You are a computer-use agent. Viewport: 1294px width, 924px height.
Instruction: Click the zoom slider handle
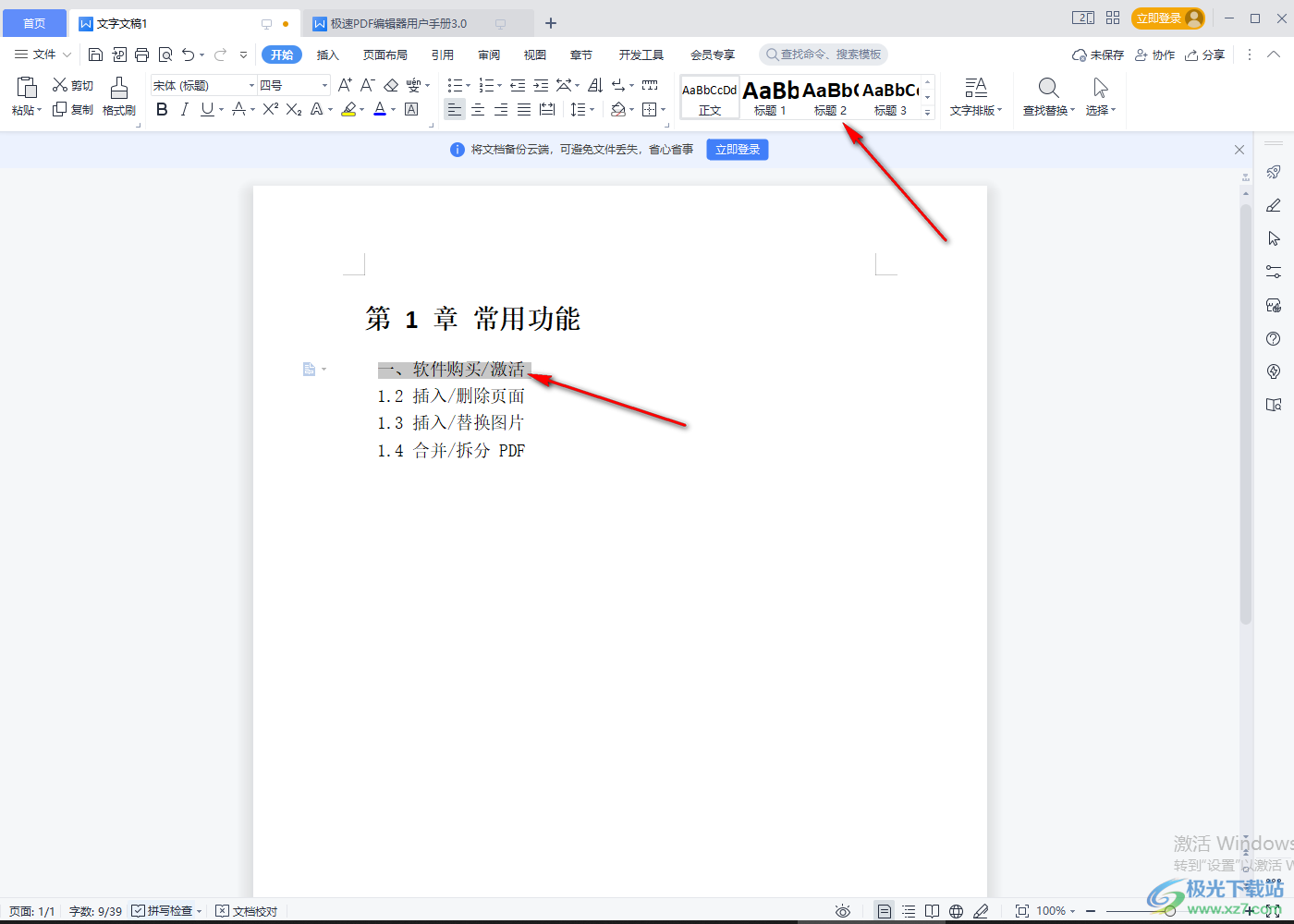click(1170, 911)
